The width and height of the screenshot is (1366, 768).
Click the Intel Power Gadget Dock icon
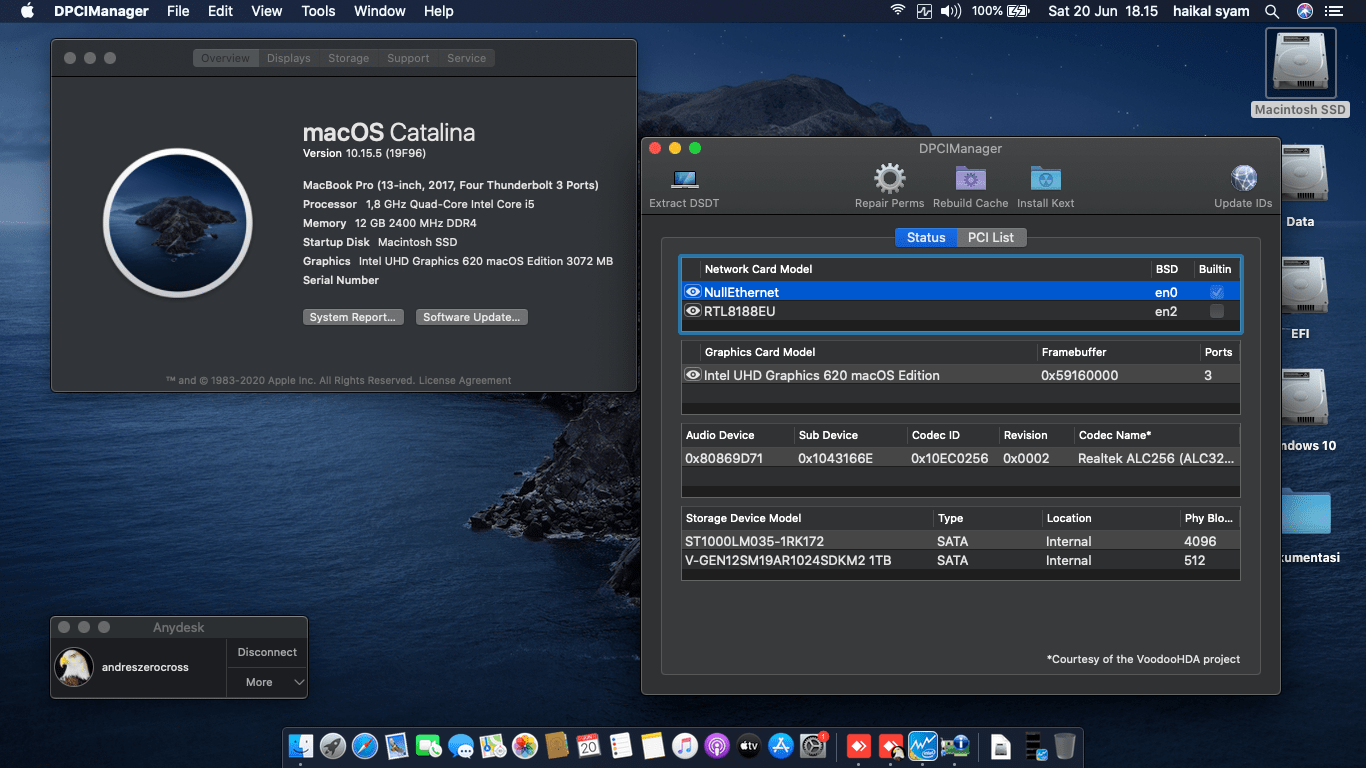point(923,745)
